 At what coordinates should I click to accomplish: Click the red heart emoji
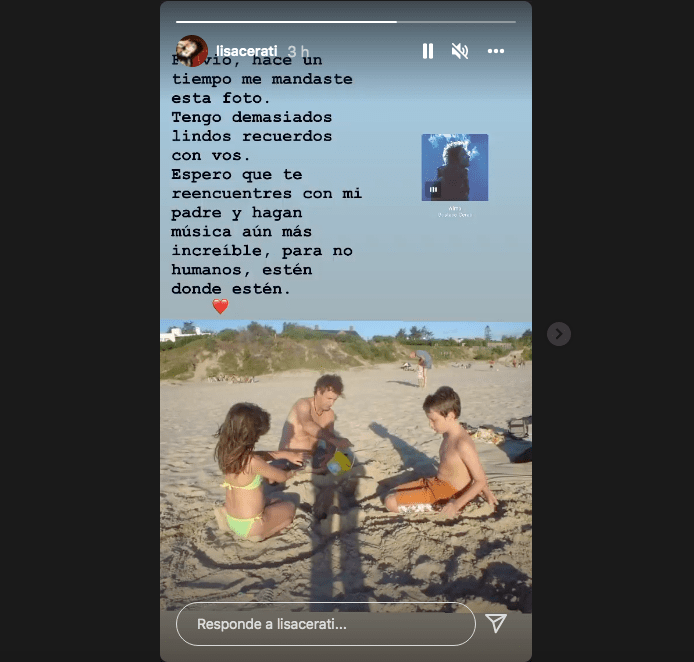coord(220,306)
